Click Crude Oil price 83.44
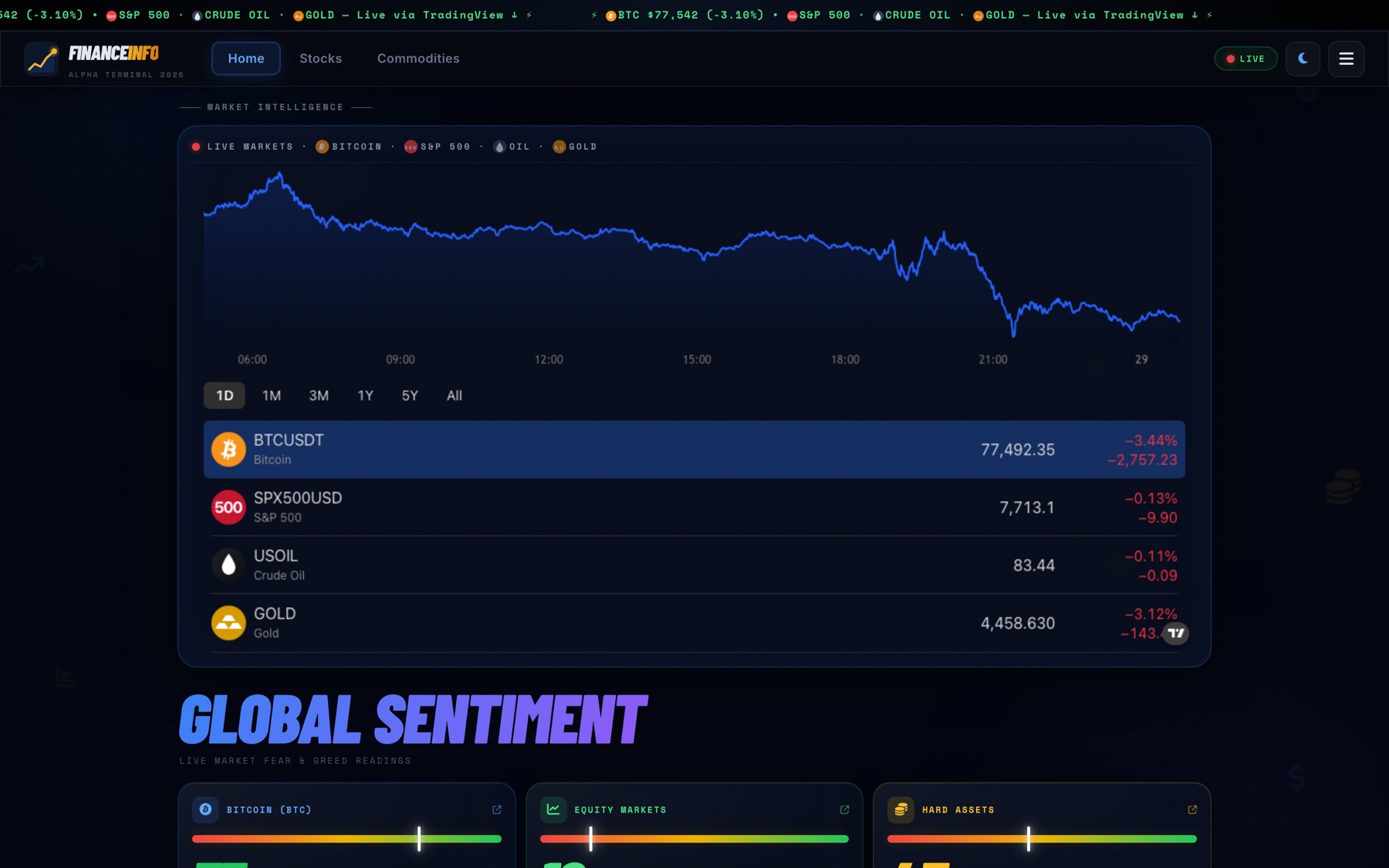Image resolution: width=1389 pixels, height=868 pixels. [1033, 566]
